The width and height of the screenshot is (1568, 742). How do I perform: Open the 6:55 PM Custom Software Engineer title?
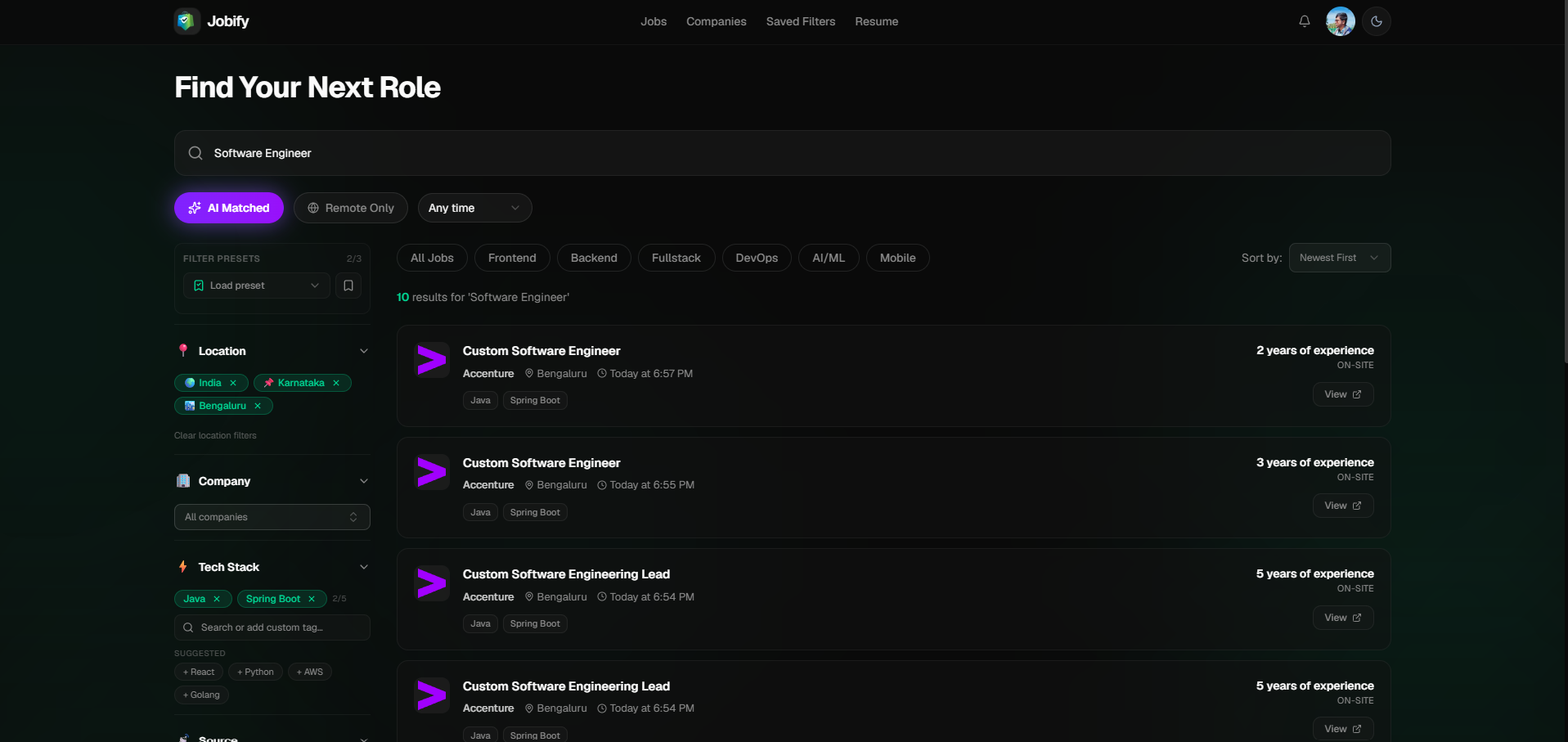541,463
